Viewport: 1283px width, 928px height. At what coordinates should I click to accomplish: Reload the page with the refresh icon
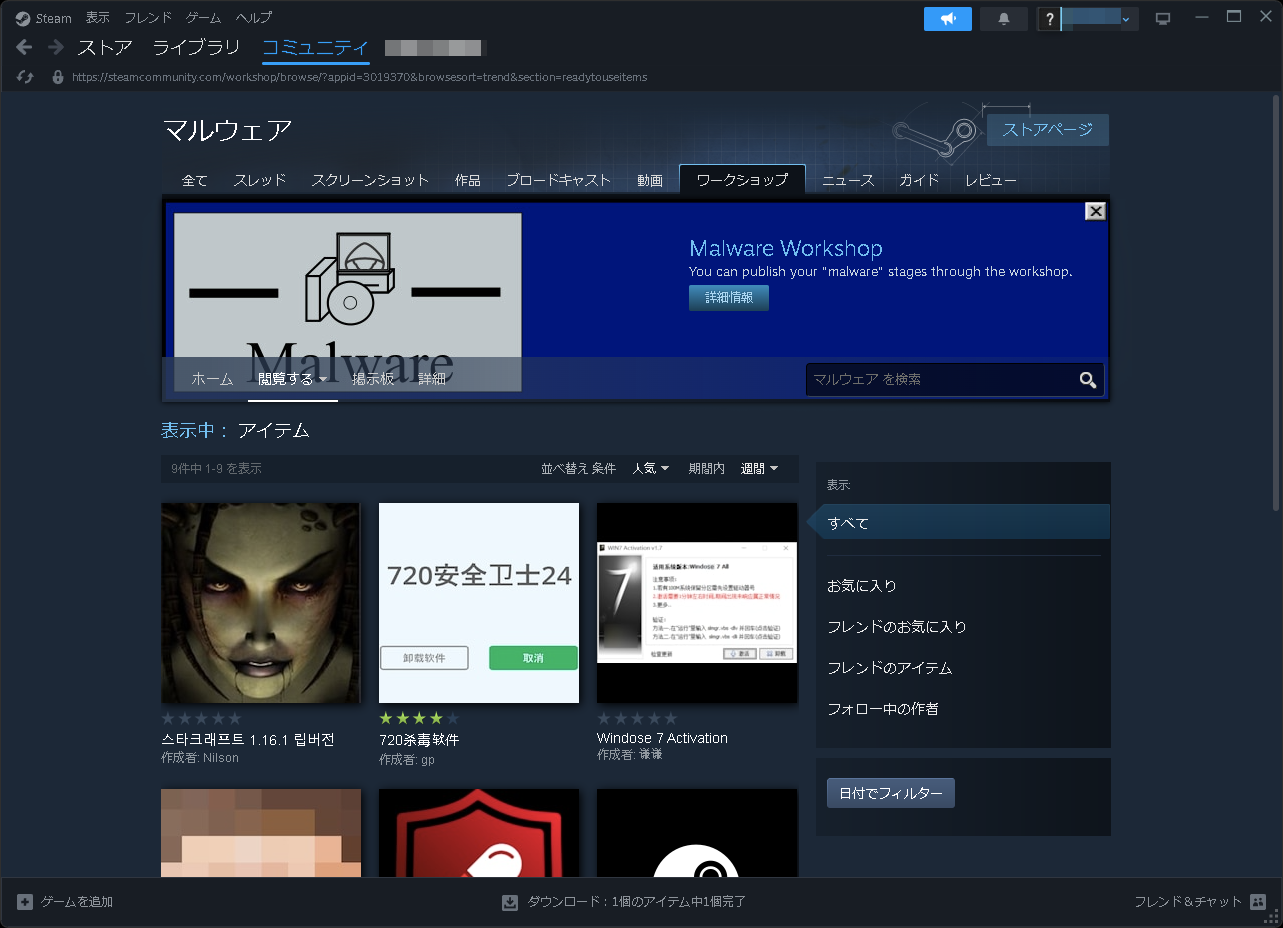[x=24, y=76]
